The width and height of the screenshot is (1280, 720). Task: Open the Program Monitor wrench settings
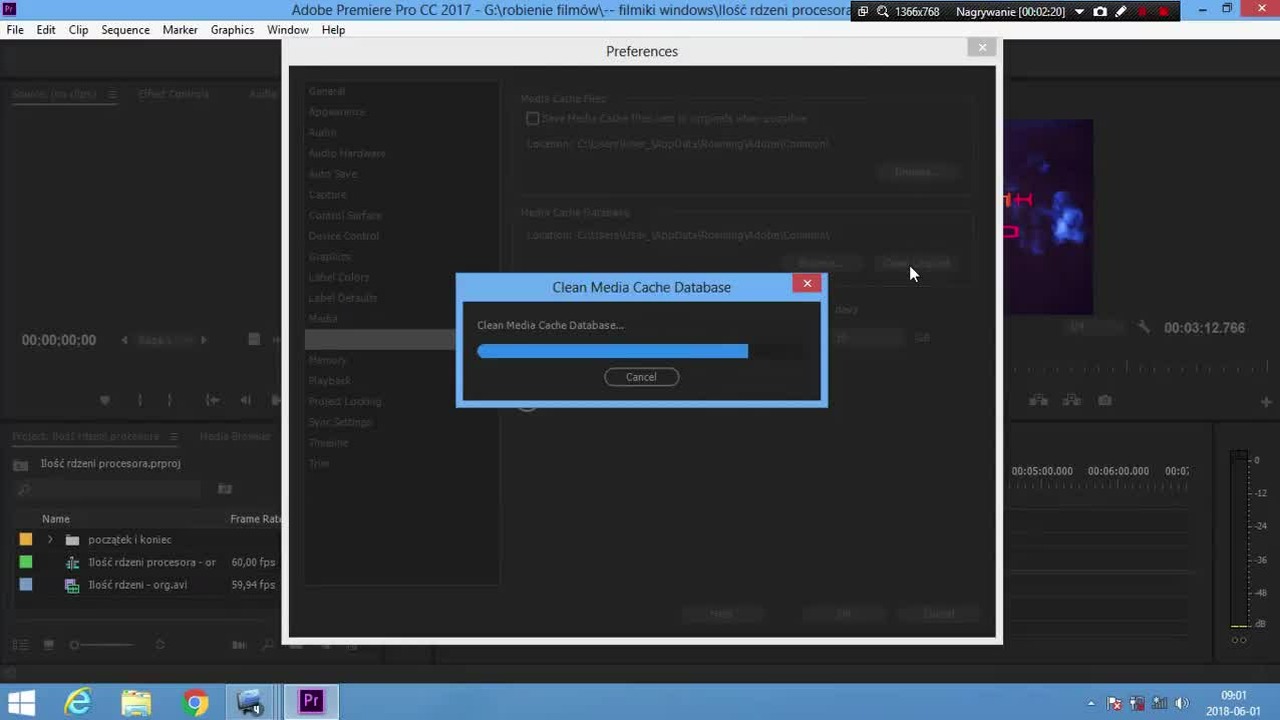1144,327
